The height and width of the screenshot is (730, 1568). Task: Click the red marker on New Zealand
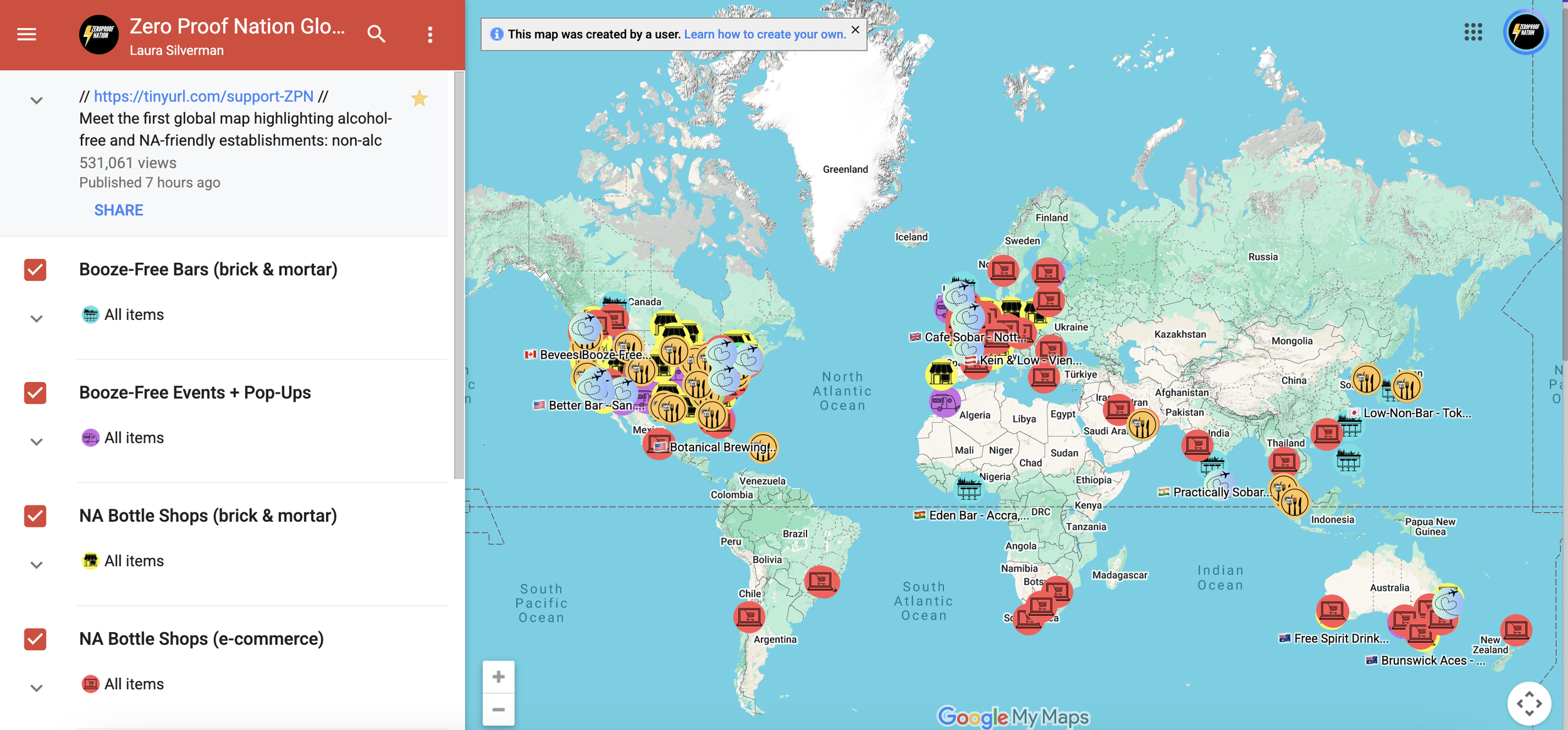(x=1516, y=629)
